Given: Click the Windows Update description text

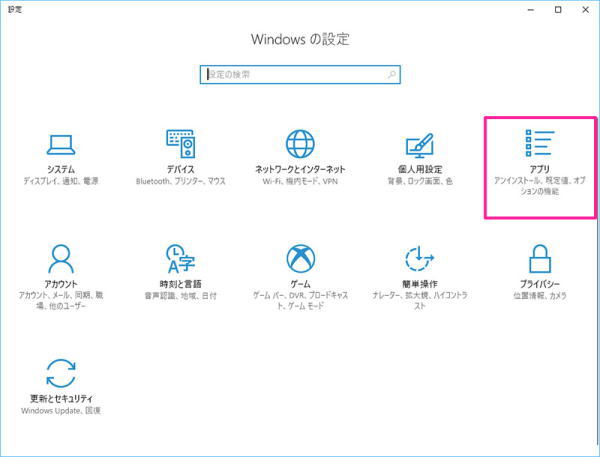Looking at the screenshot, I should click(61, 411).
